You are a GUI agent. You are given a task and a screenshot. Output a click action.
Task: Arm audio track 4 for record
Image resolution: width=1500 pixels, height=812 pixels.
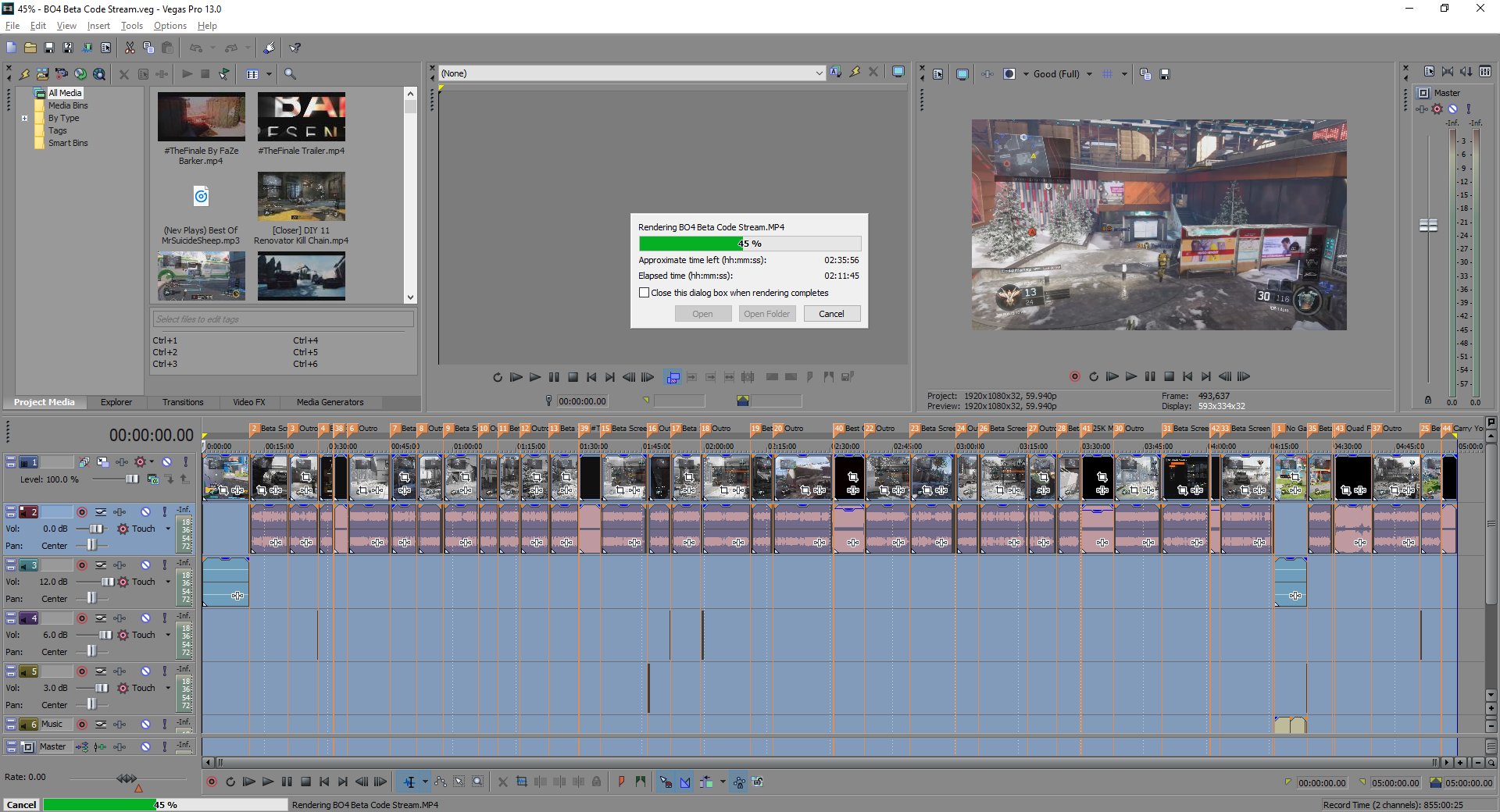pos(81,618)
